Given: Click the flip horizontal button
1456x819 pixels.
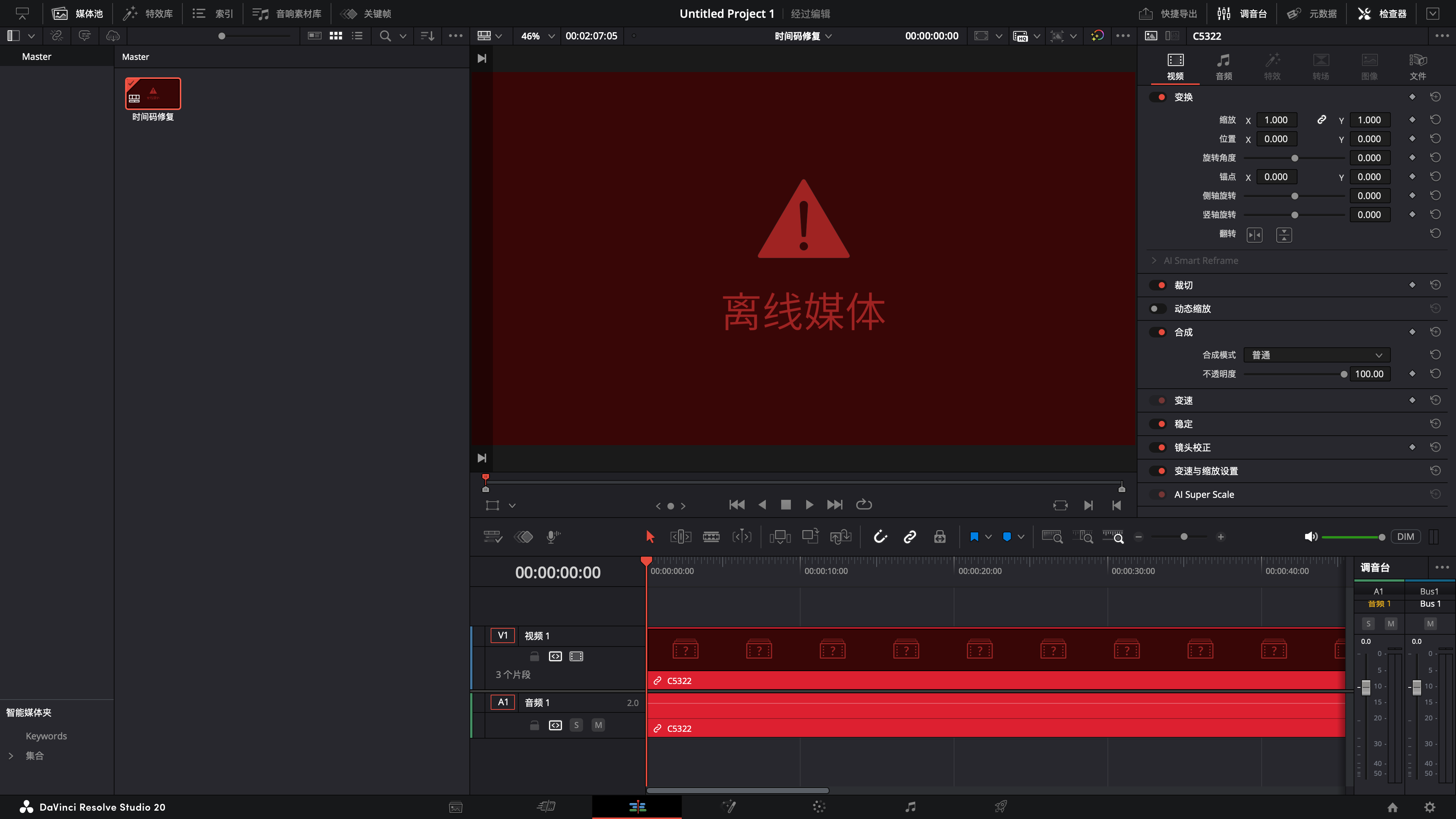Looking at the screenshot, I should (1254, 235).
